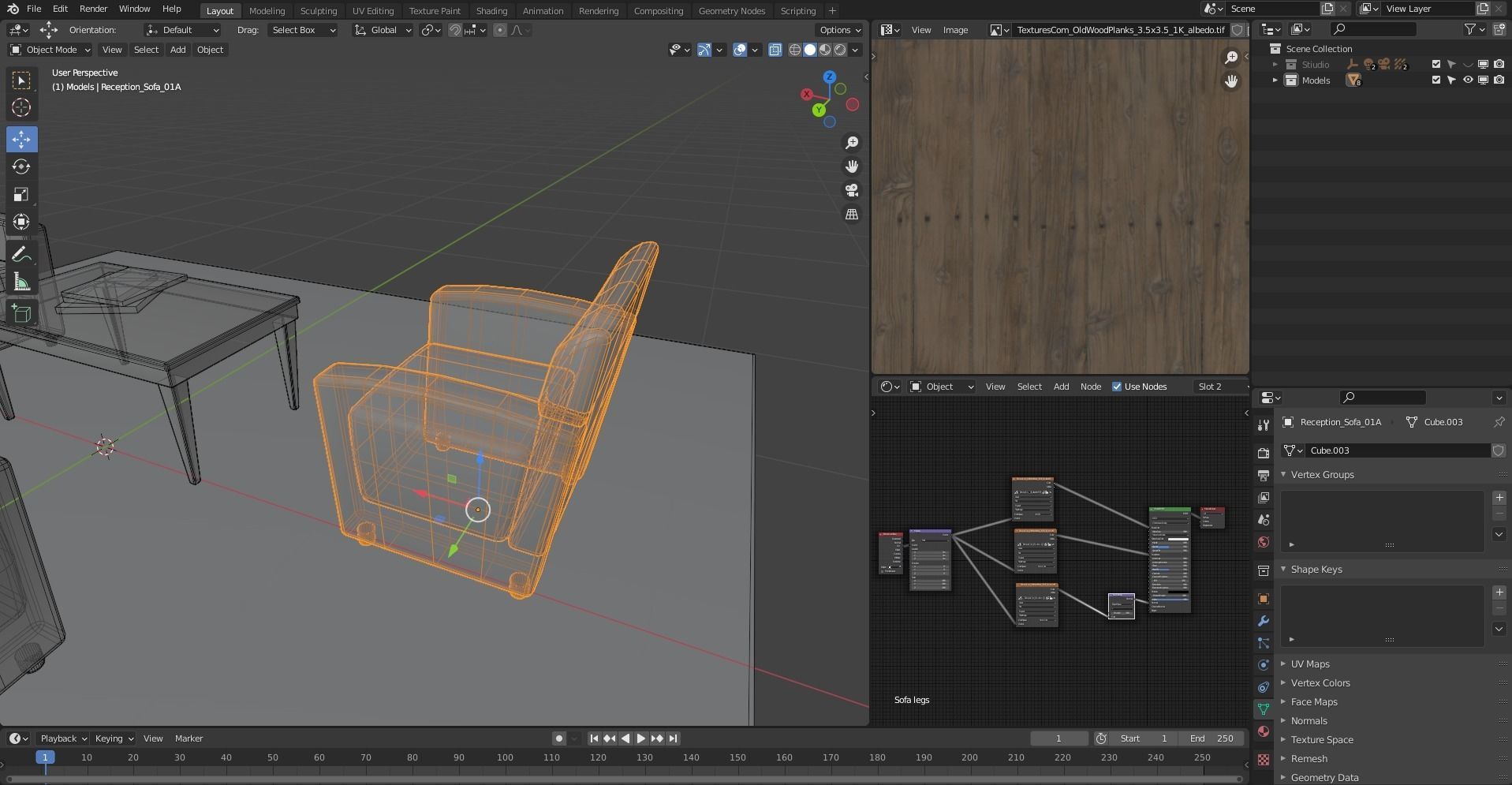
Task: Click the viewport zoom magnifier icon
Action: [x=852, y=143]
